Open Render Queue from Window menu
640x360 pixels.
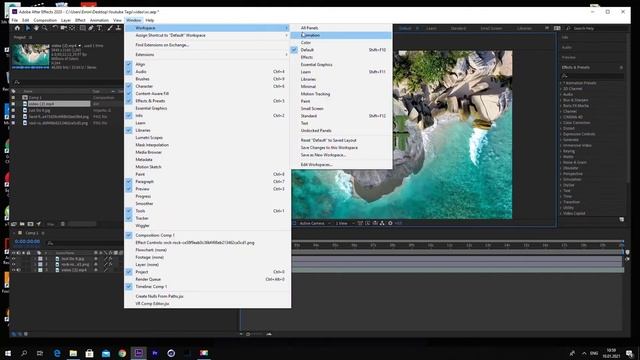coord(207,279)
